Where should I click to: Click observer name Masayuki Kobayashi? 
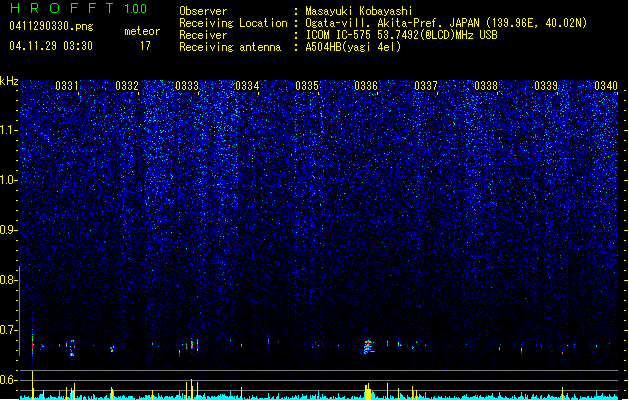tap(359, 11)
